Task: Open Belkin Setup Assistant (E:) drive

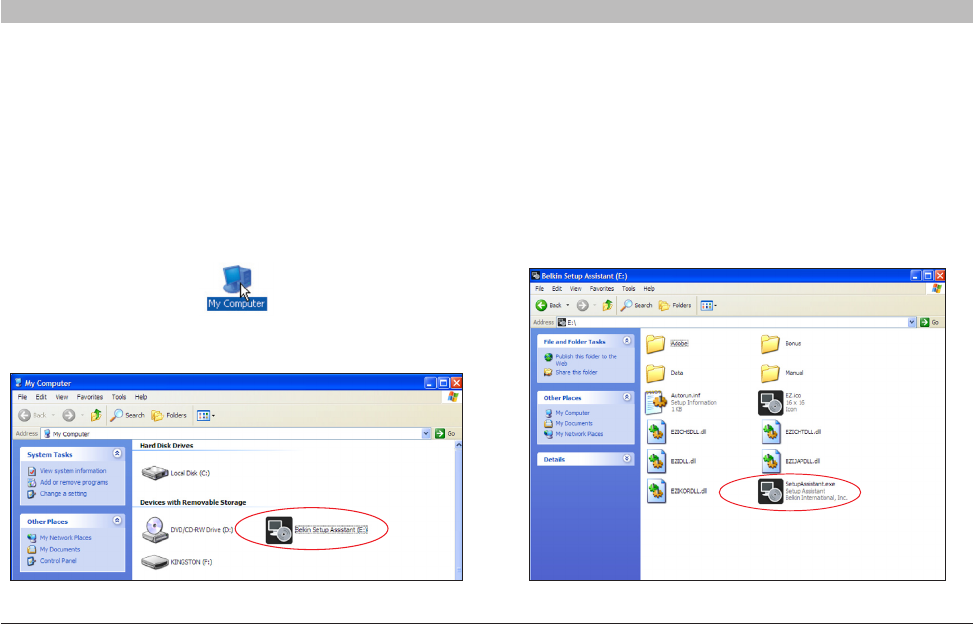Action: (x=316, y=530)
